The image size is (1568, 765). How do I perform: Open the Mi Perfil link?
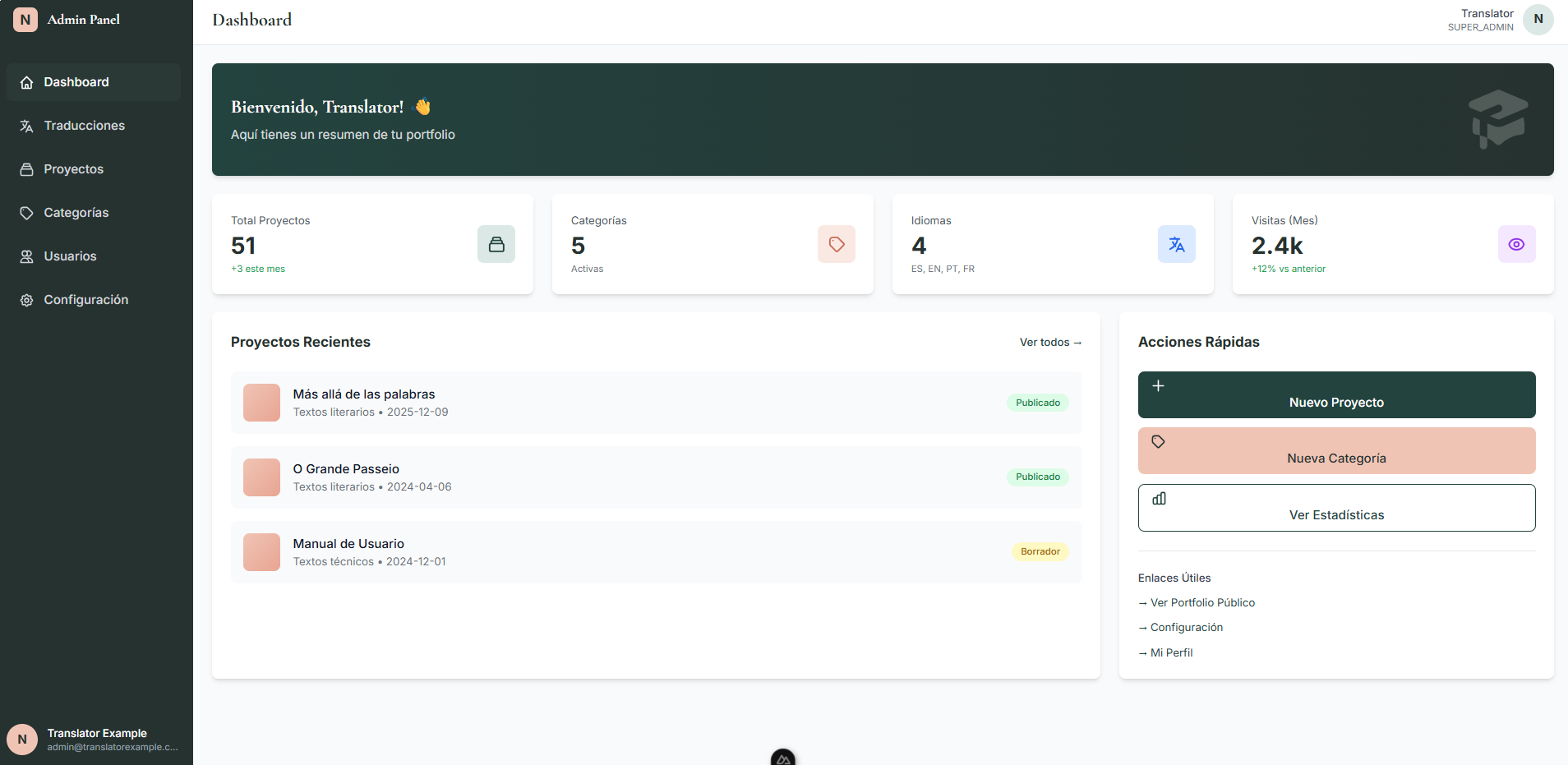pos(1165,653)
